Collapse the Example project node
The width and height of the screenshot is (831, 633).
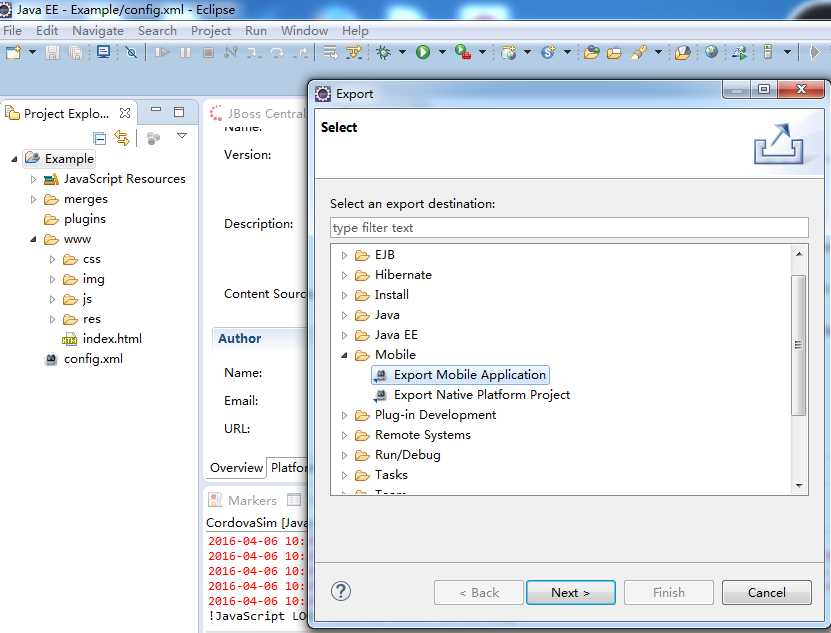coord(14,159)
